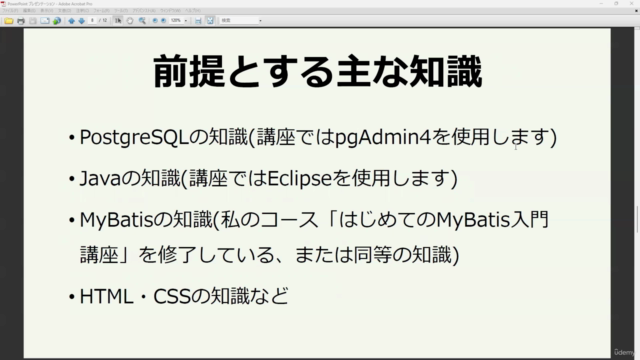Close the document with the small menu-bar square
640x360 pixels.
(x=636, y=11)
